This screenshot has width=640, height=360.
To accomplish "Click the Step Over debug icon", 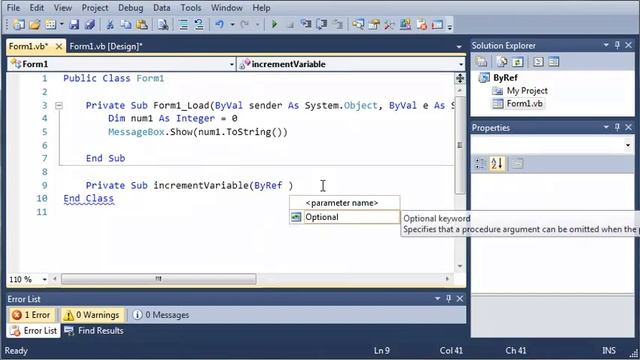I will [x=322, y=25].
